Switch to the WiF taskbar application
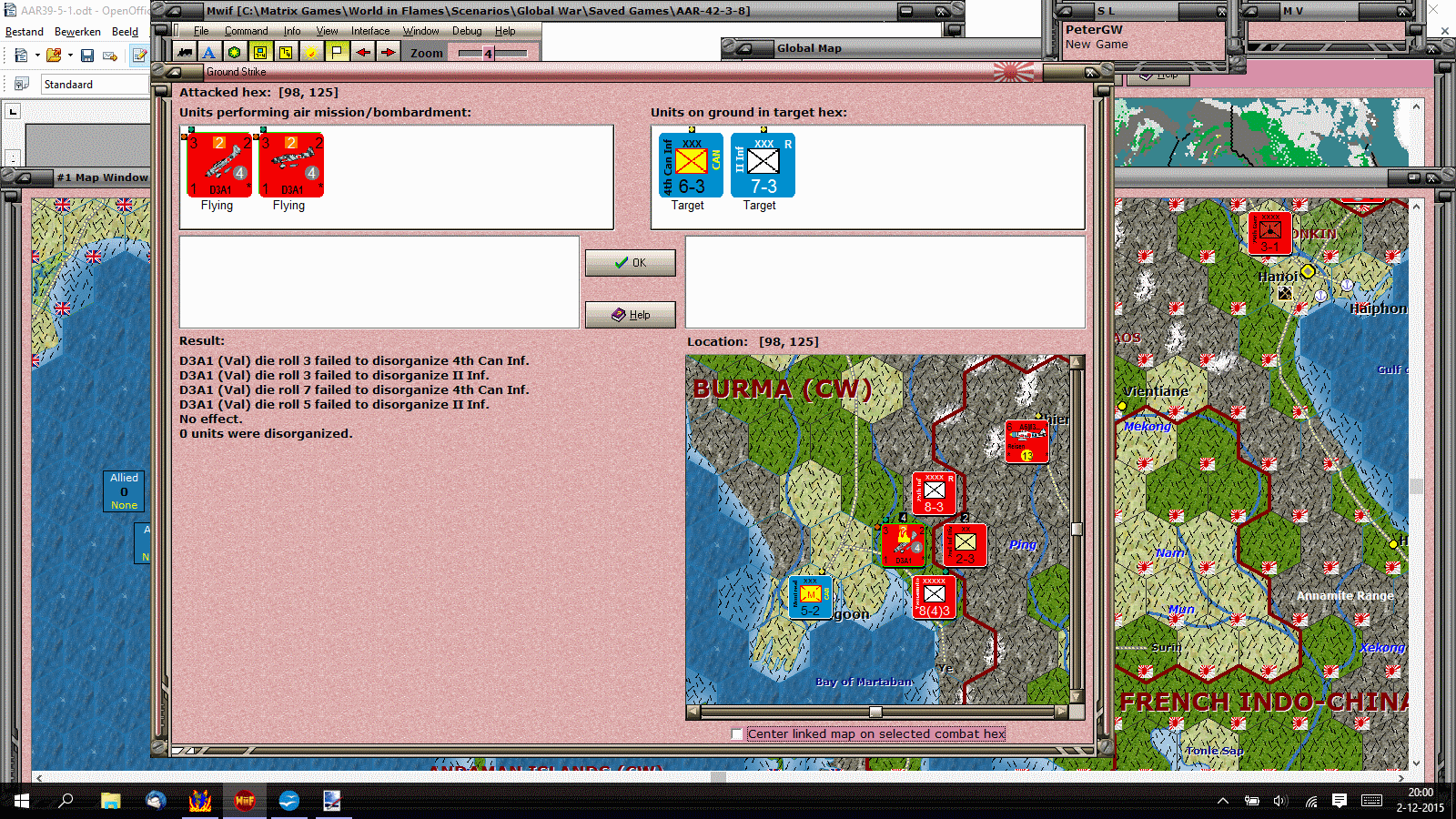1456x819 pixels. 245,801
